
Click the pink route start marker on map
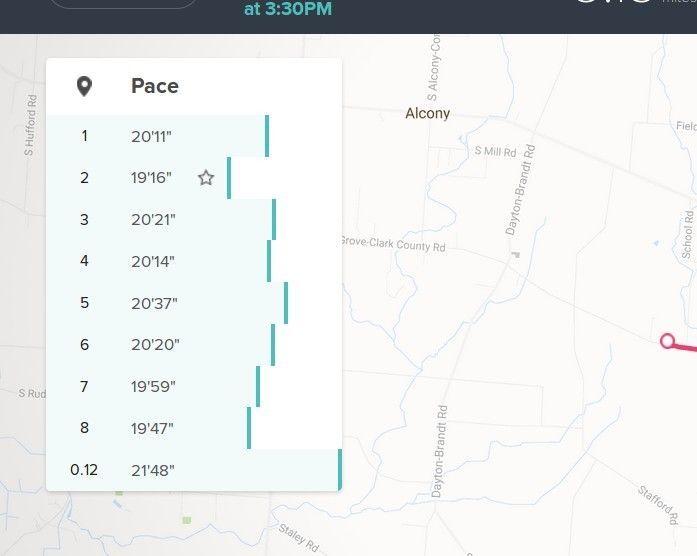(667, 341)
